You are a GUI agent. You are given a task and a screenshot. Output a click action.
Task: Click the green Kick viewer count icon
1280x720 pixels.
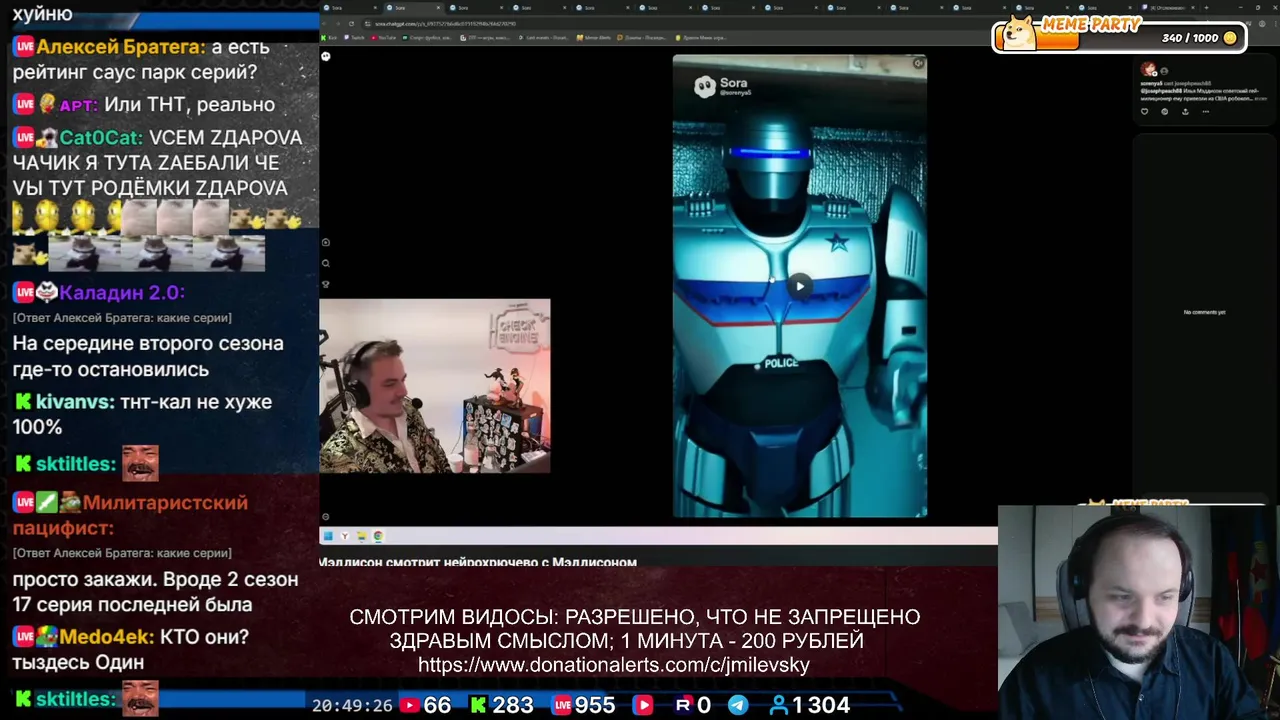[478, 705]
